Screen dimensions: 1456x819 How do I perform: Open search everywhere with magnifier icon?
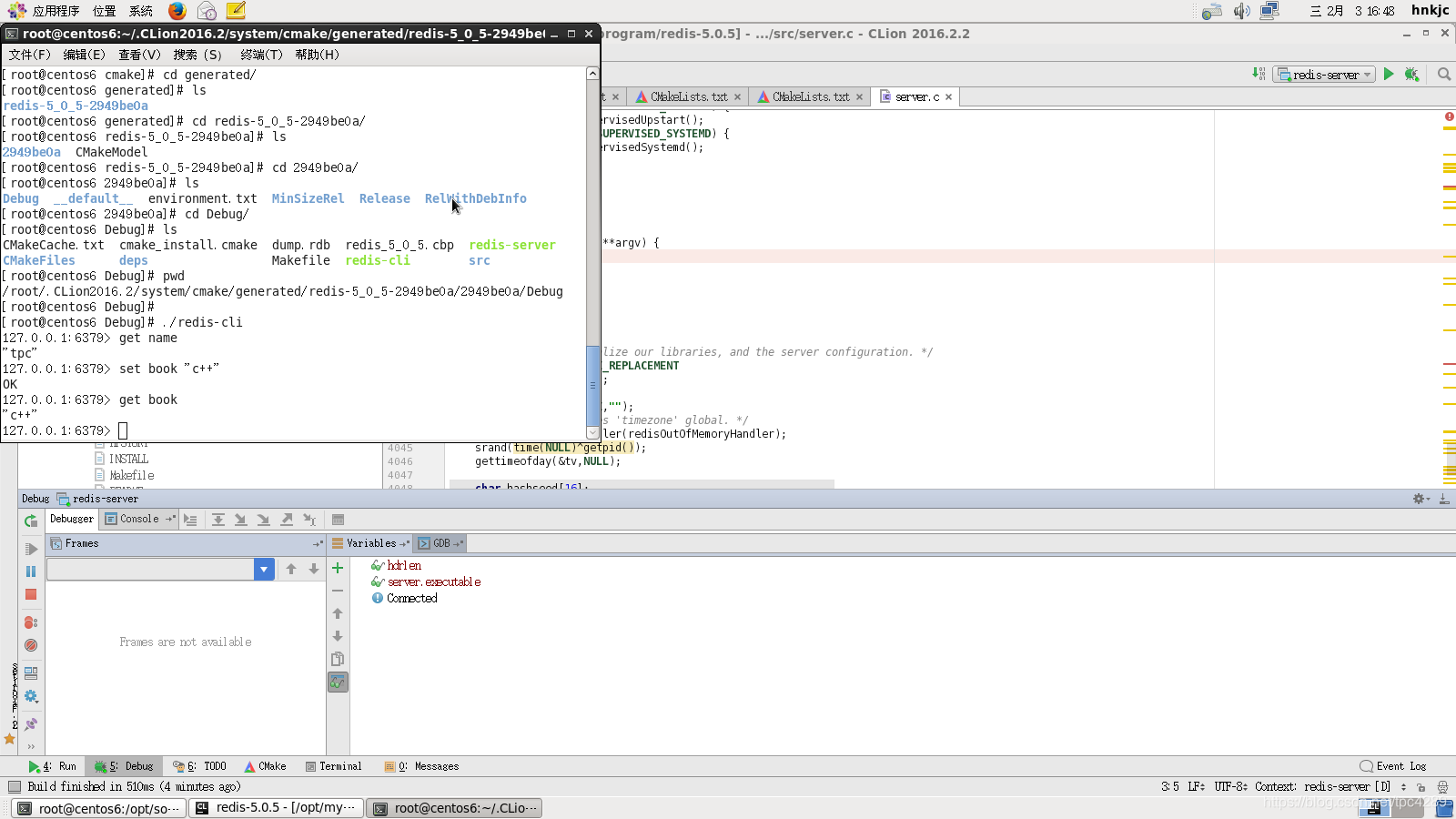click(x=1443, y=75)
